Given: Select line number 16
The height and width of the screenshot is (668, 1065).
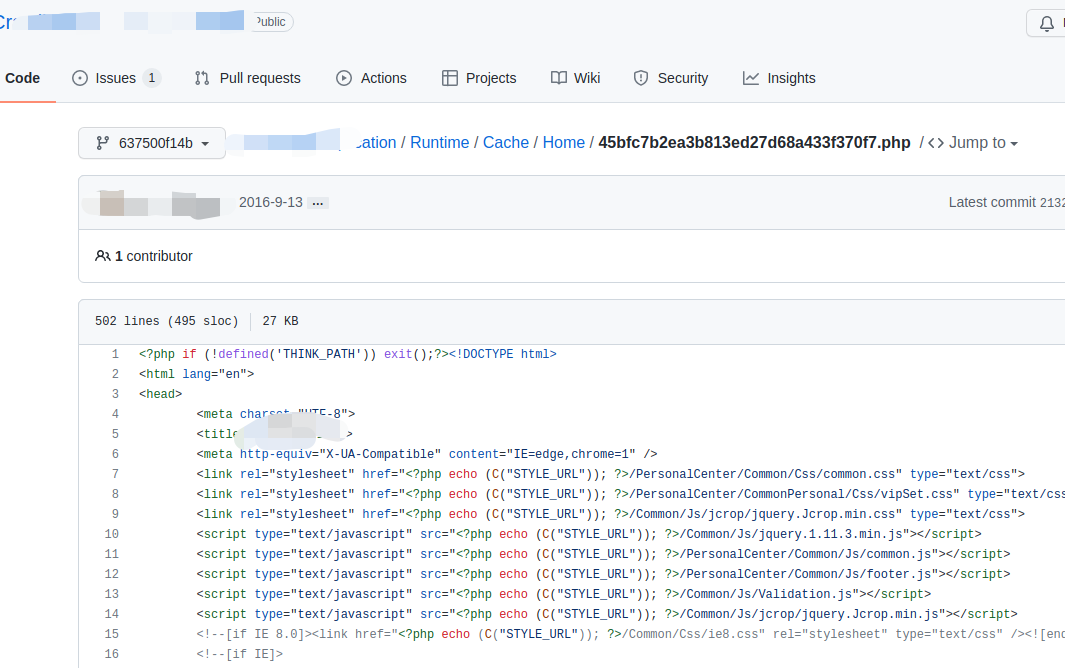Looking at the screenshot, I should [x=111, y=654].
